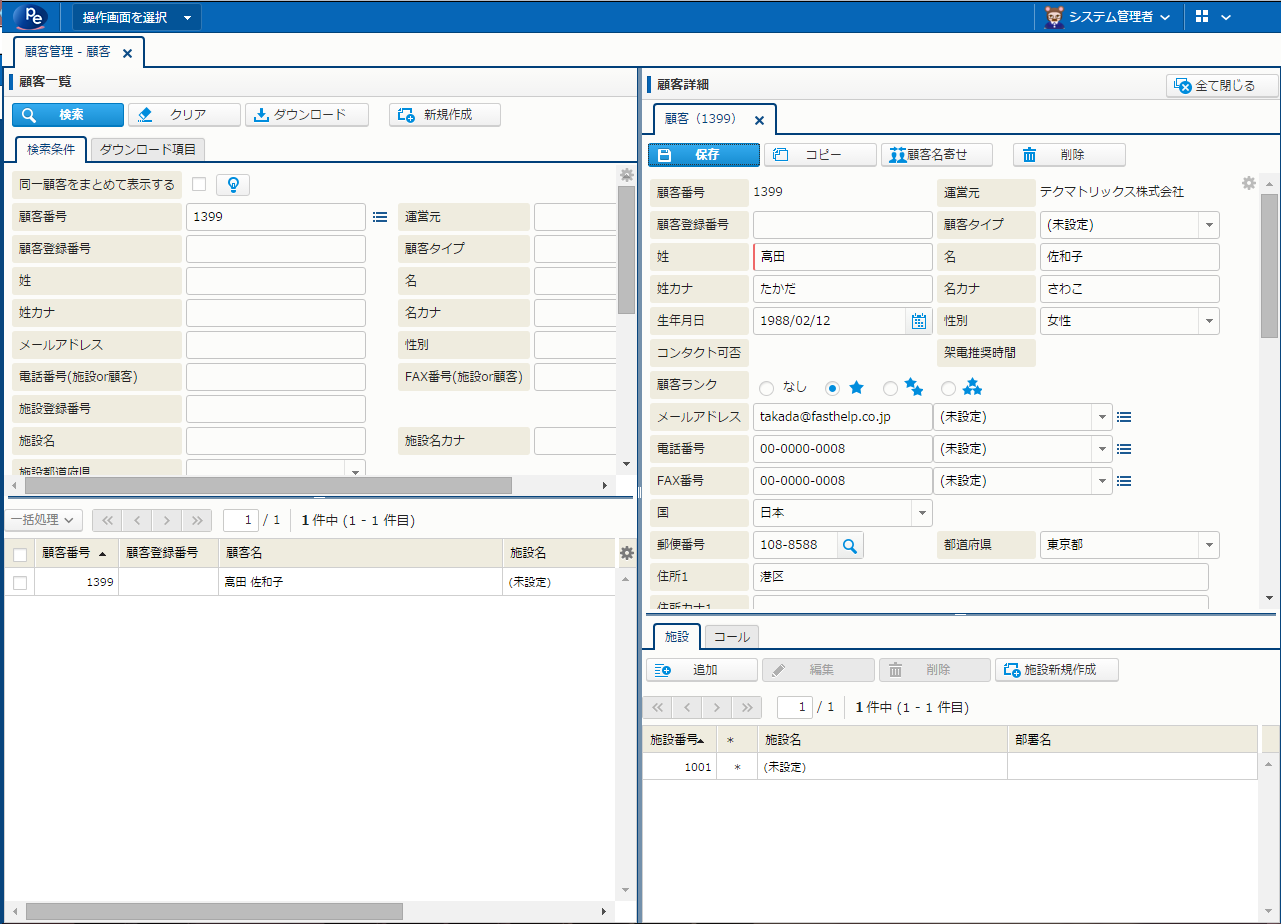
Task: Toggle the 同一顧客をまとめて表示する checkbox
Action: [x=199, y=184]
